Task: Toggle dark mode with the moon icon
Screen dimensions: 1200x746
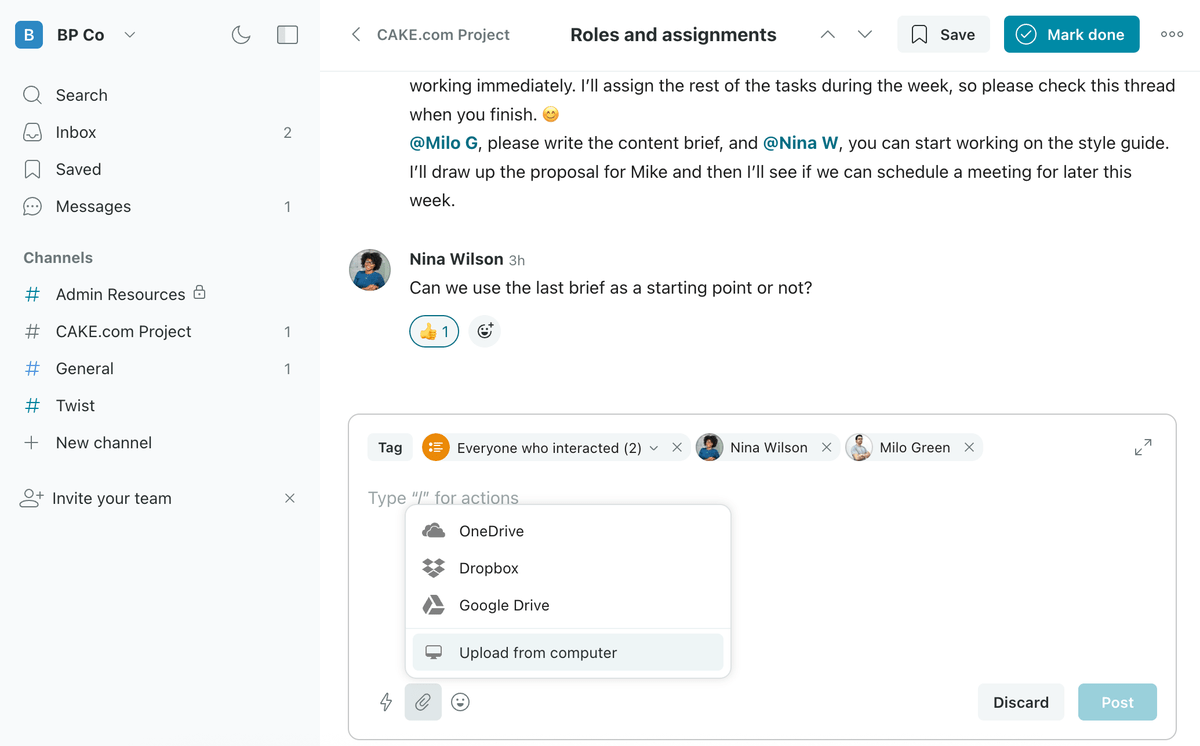Action: (241, 35)
